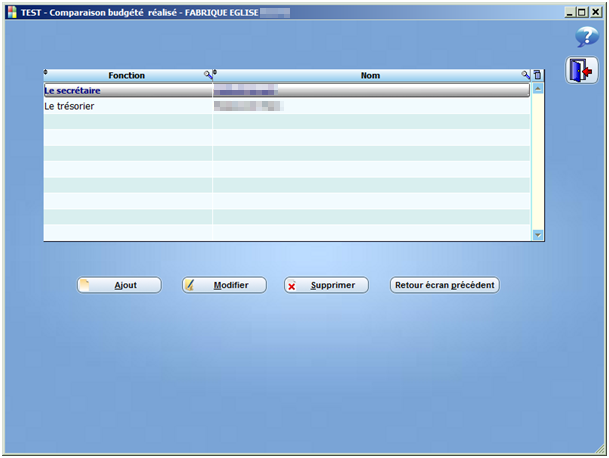The width and height of the screenshot is (609, 458).
Task: Open the help question mark icon
Action: (585, 38)
